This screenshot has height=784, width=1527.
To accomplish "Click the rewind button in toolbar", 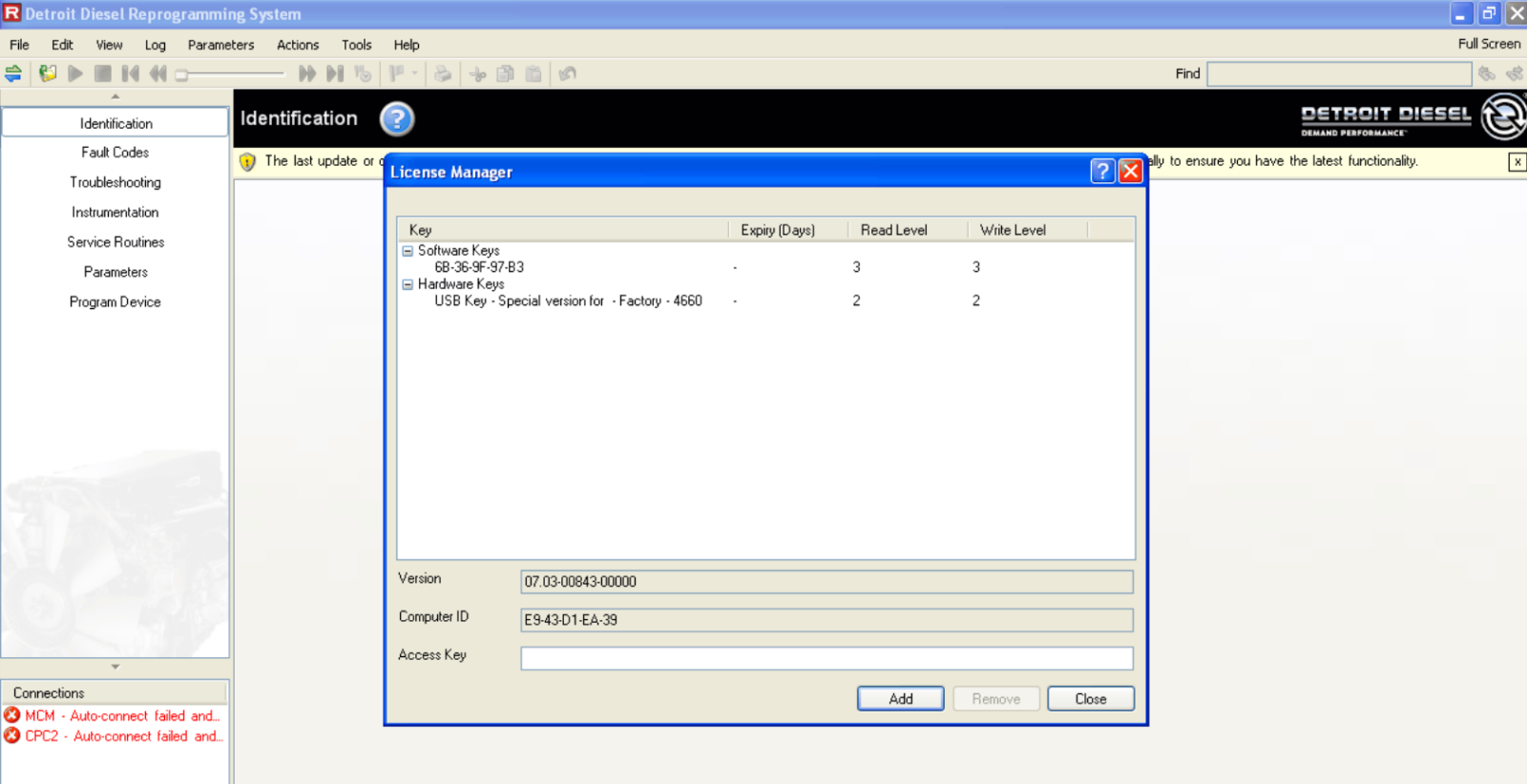I will 158,73.
